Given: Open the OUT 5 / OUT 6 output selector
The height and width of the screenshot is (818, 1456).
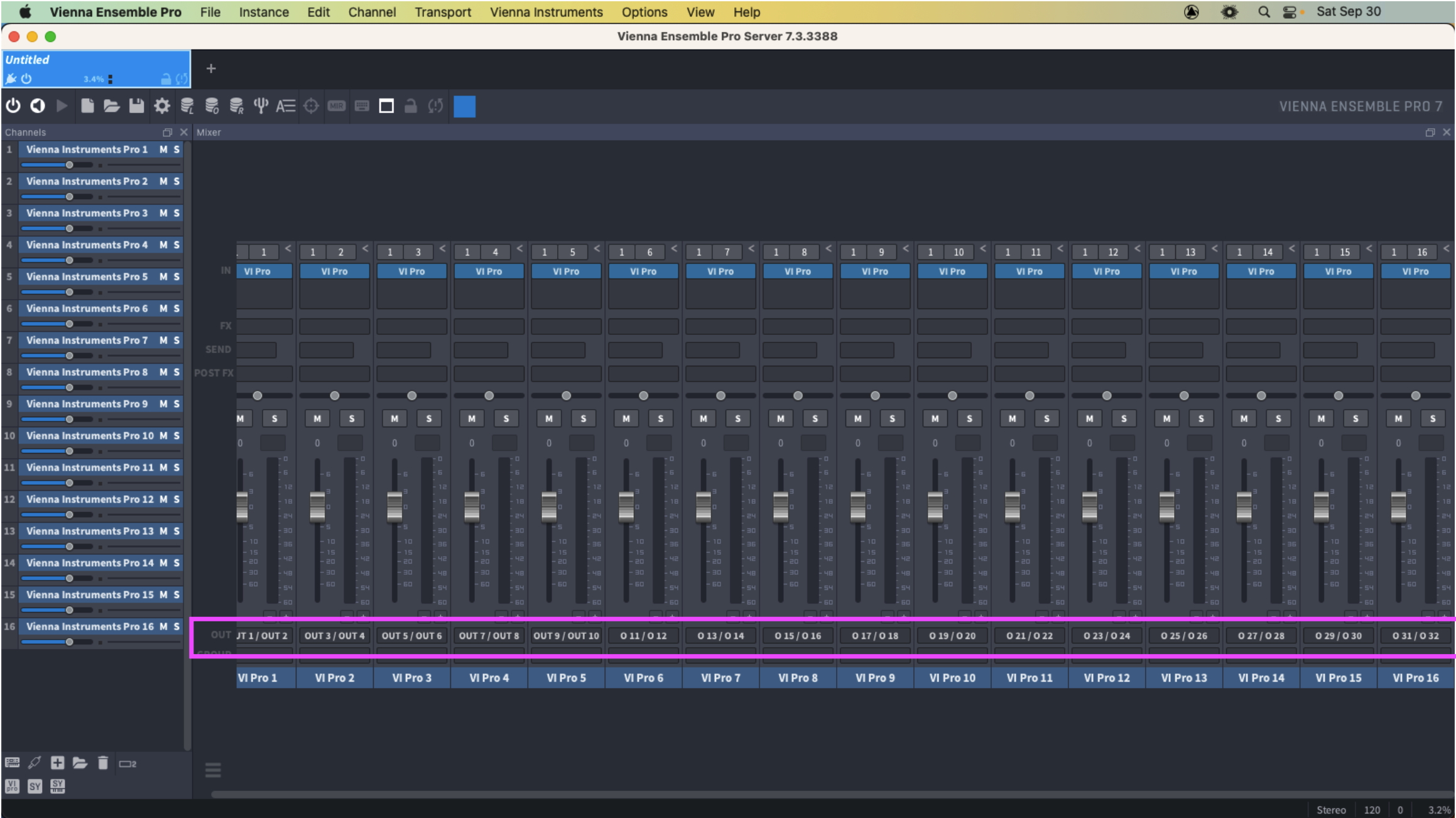Looking at the screenshot, I should (x=411, y=636).
